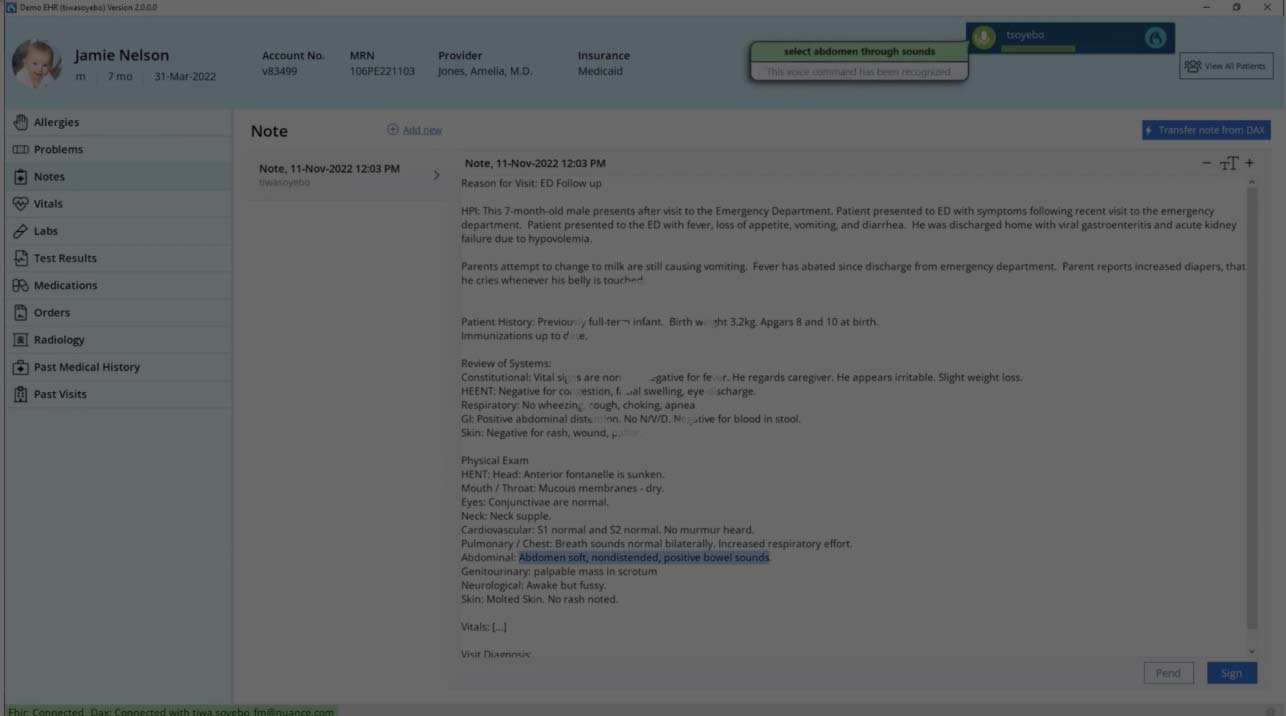
Task: Open Past Visits section
Action: click(x=117, y=394)
